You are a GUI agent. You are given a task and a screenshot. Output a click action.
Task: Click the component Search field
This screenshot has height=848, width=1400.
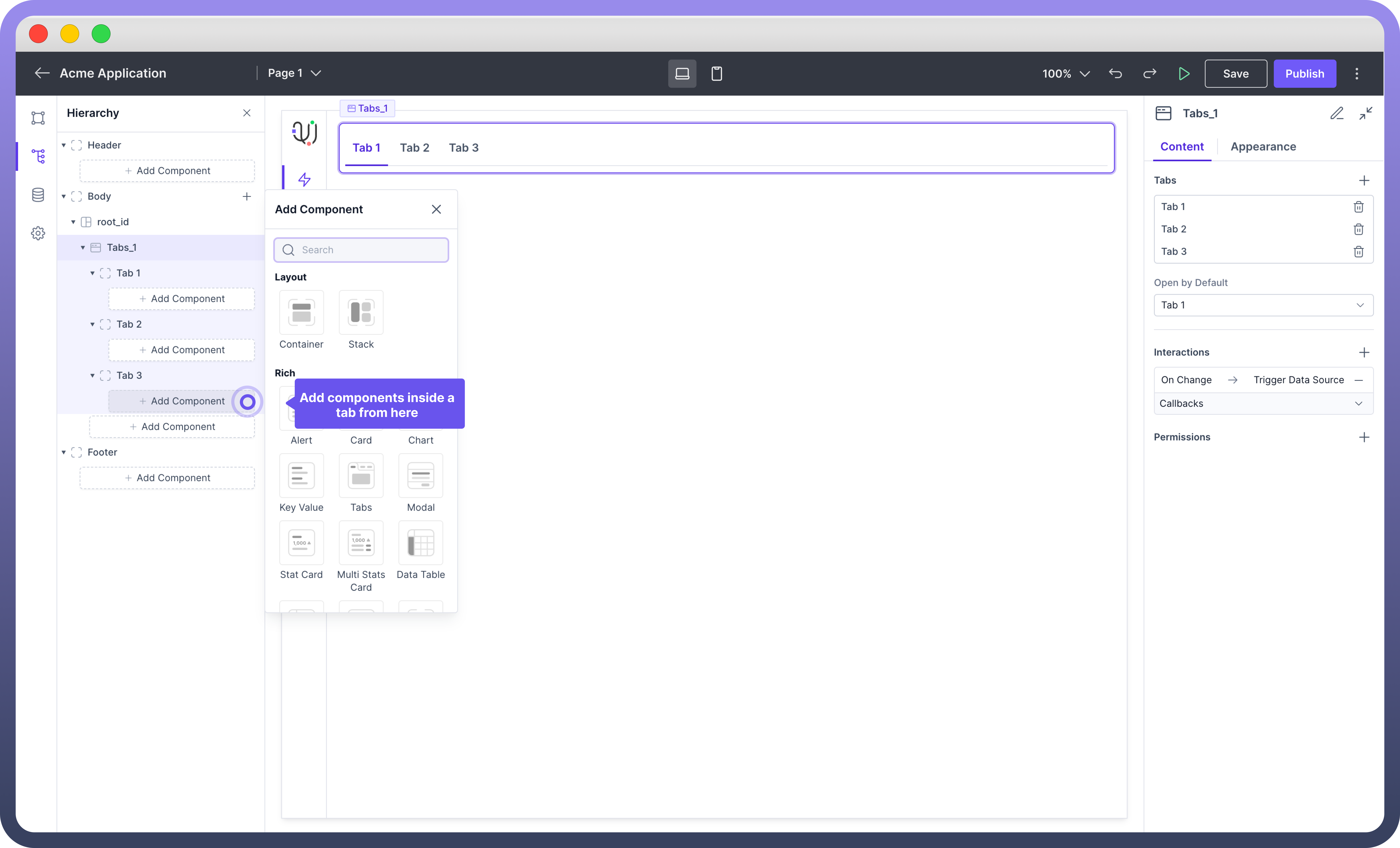(x=369, y=250)
